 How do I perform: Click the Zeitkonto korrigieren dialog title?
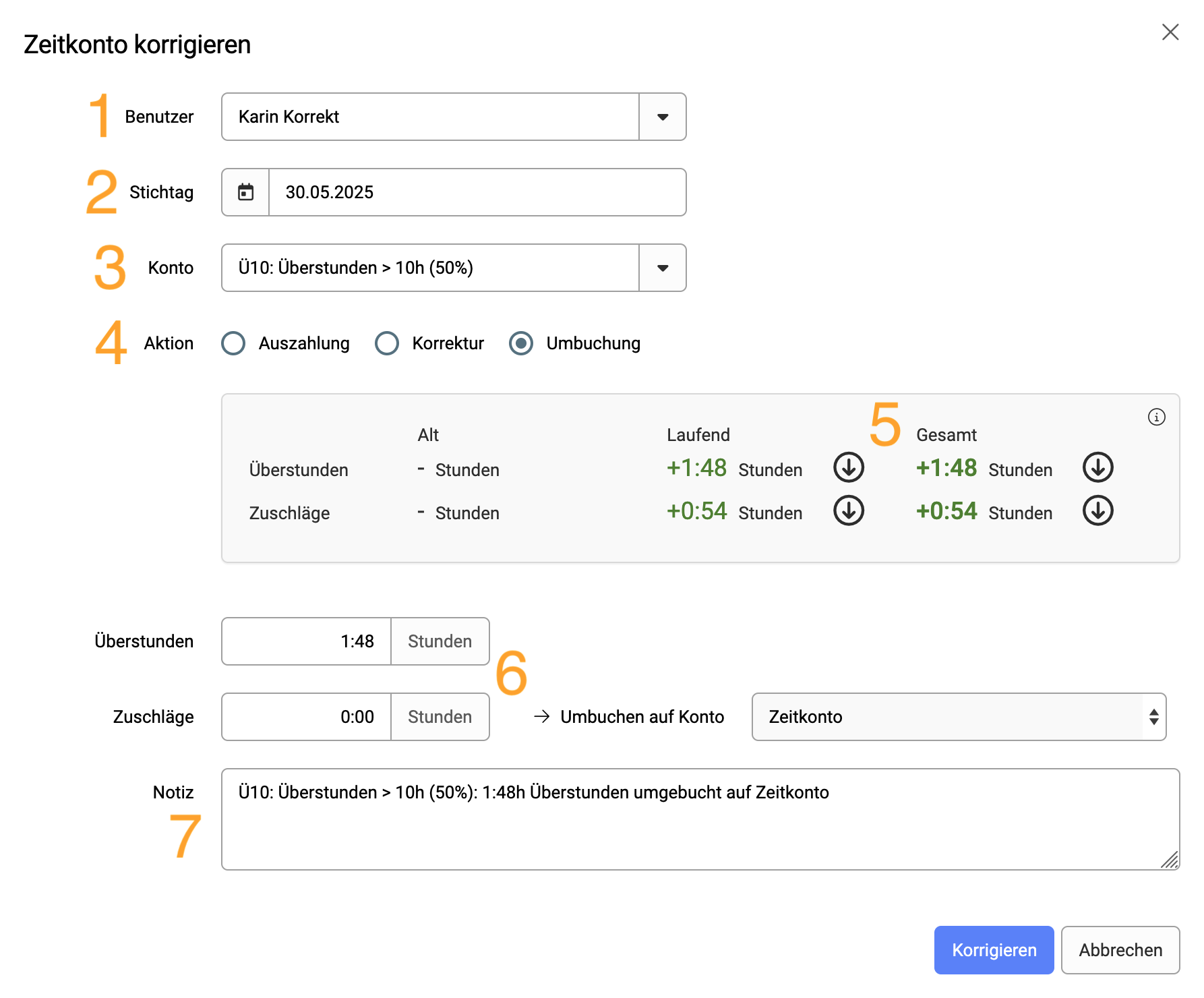coord(138,45)
